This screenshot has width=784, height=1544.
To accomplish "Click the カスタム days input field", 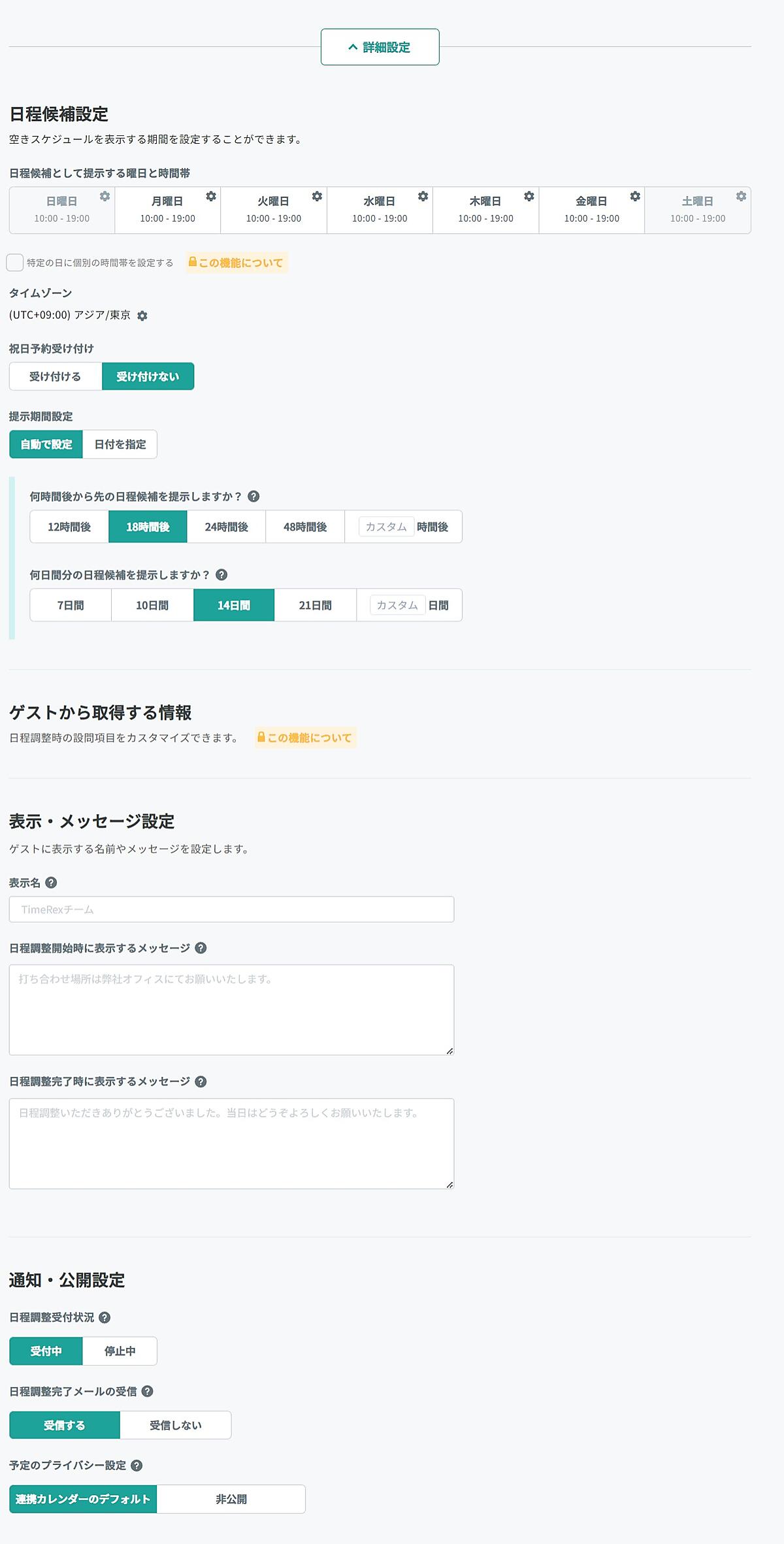I will tap(397, 605).
